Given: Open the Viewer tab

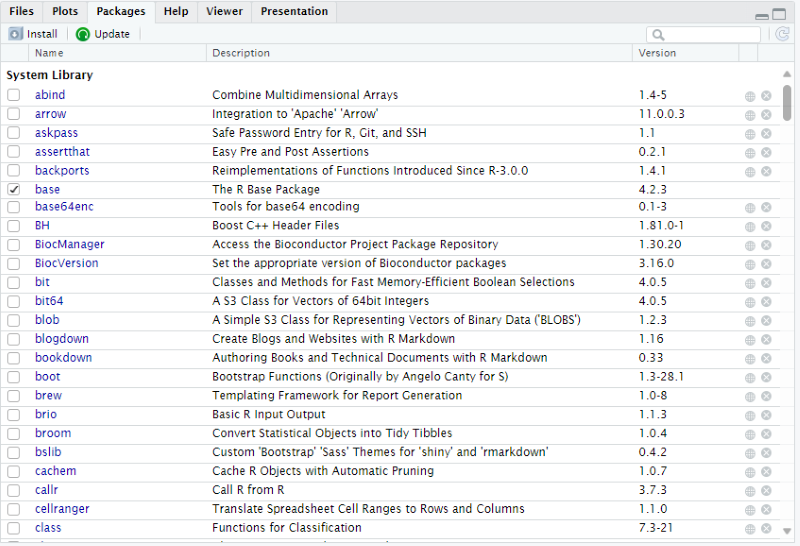Looking at the screenshot, I should point(224,12).
